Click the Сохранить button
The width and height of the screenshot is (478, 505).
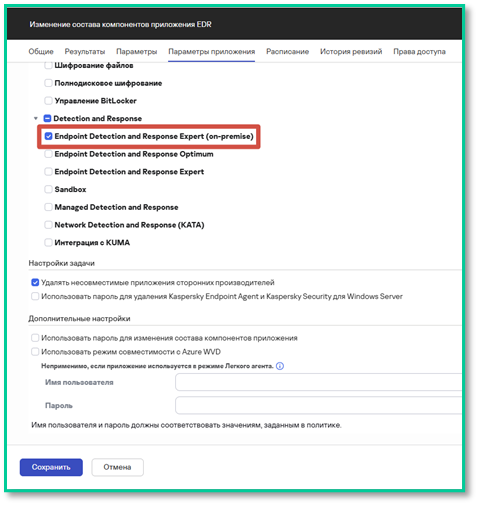[51, 467]
